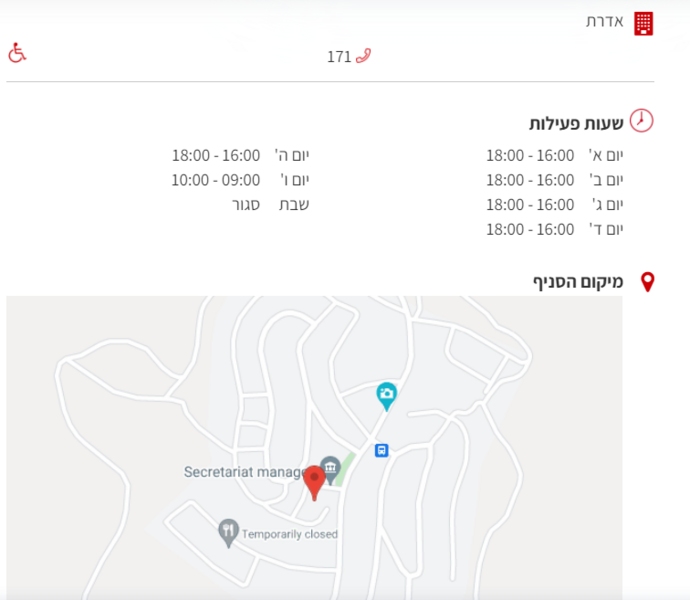
Task: Click the שבת סגור row
Action: [271, 205]
